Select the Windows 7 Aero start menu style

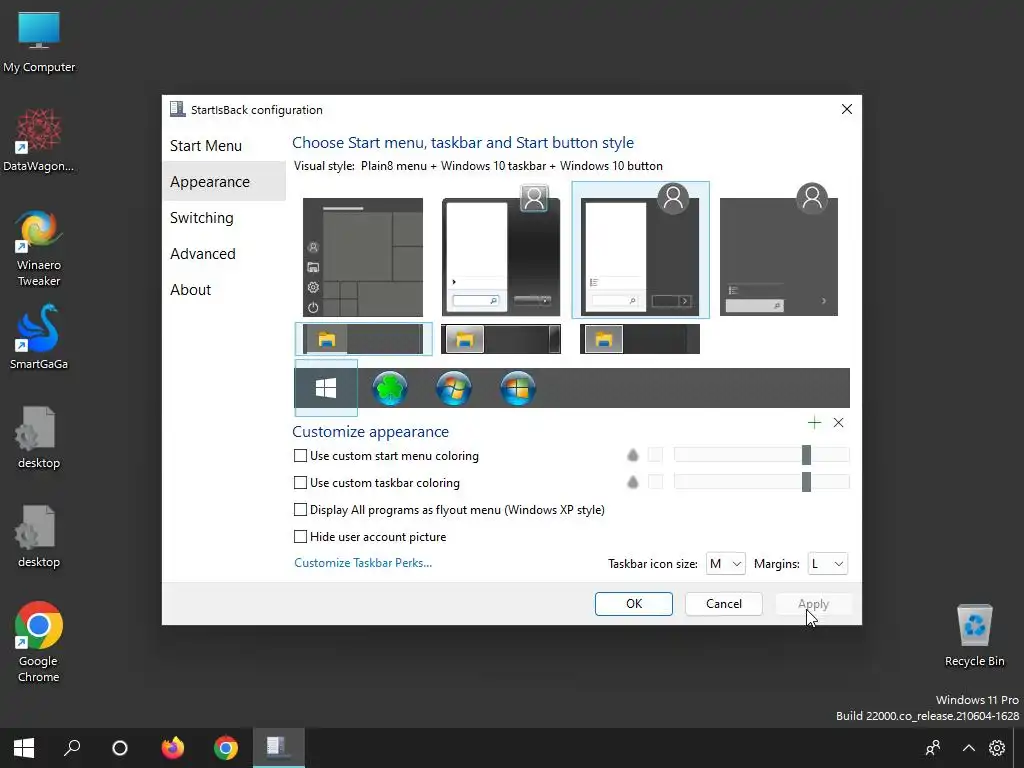[x=501, y=250]
